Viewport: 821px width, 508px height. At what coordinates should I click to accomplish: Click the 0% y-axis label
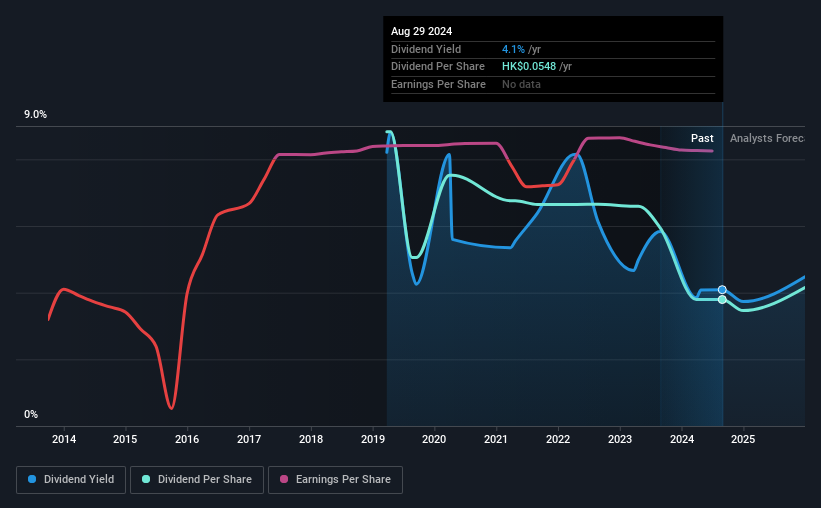tap(31, 414)
